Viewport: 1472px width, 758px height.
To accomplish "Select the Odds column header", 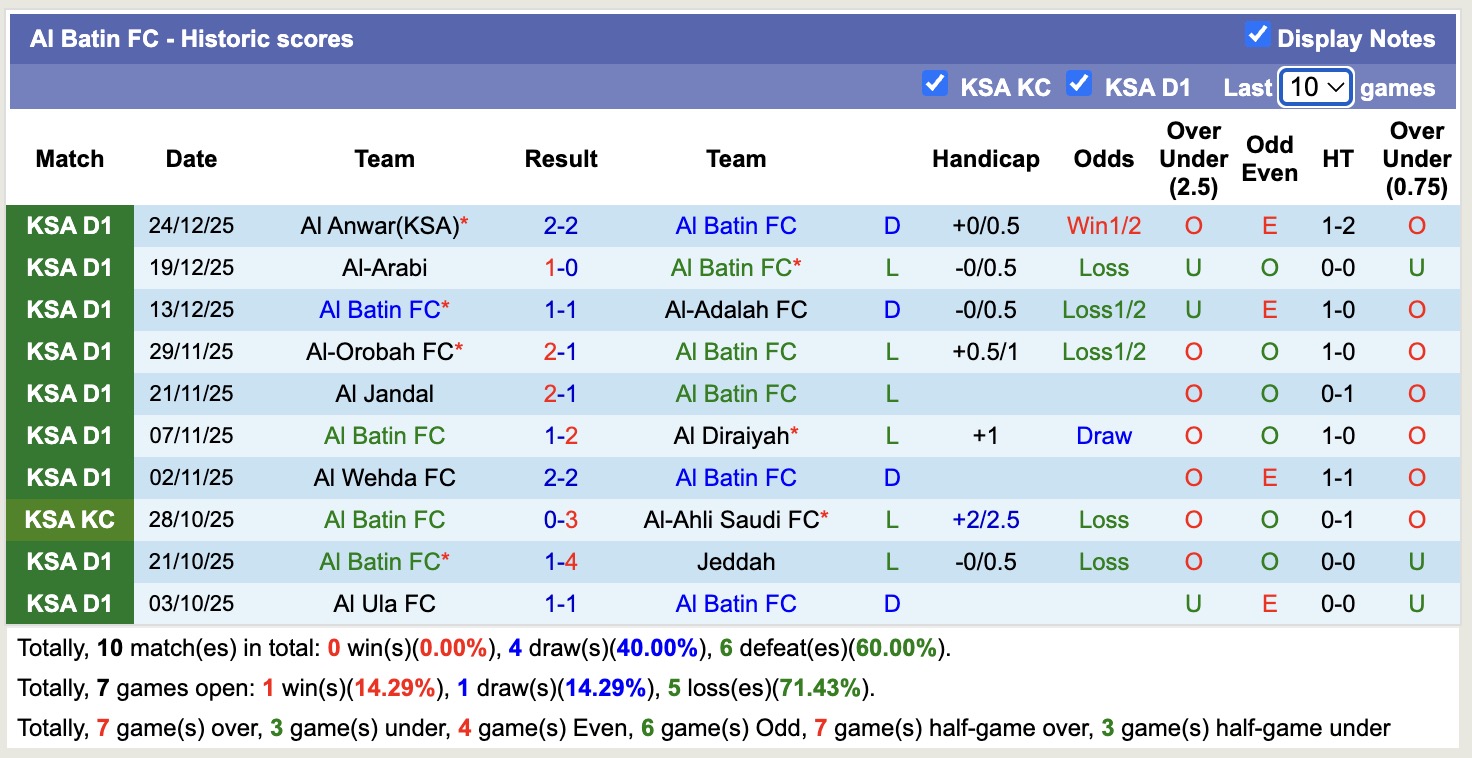I will [x=1103, y=158].
